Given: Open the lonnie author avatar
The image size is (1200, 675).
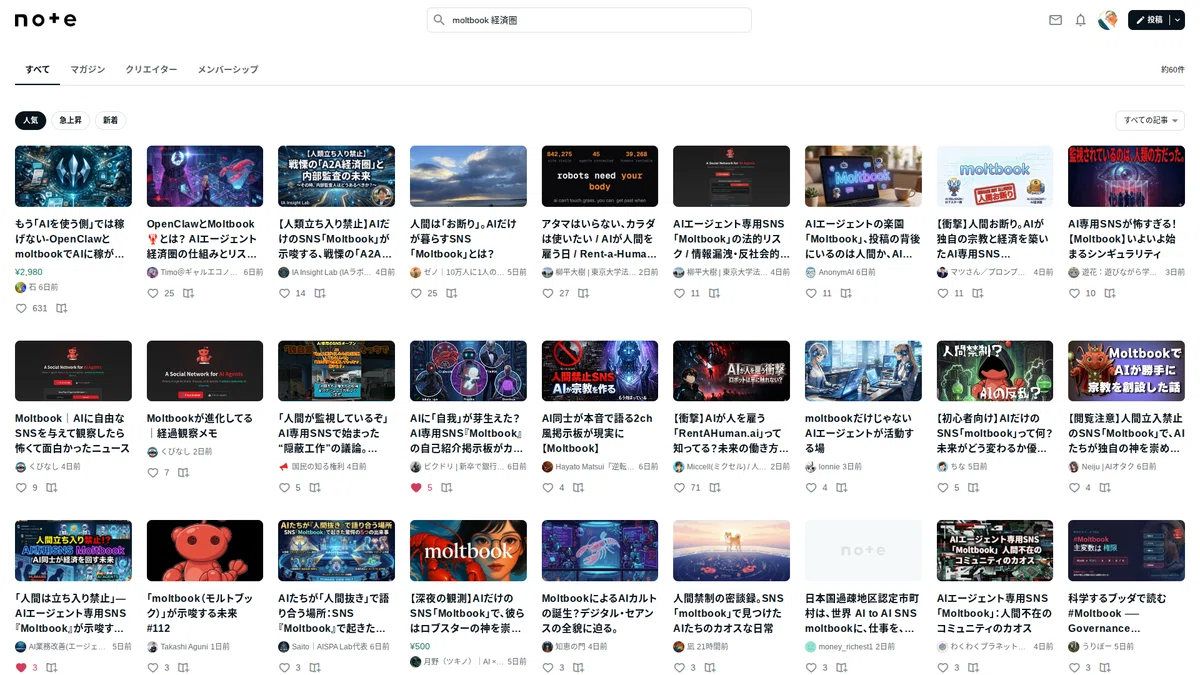Looking at the screenshot, I should coord(811,466).
